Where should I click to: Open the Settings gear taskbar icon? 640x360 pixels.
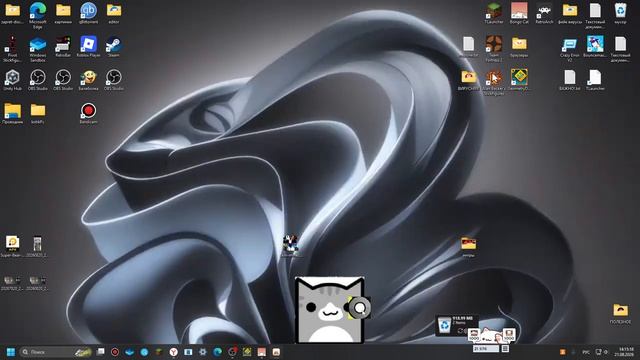point(203,352)
